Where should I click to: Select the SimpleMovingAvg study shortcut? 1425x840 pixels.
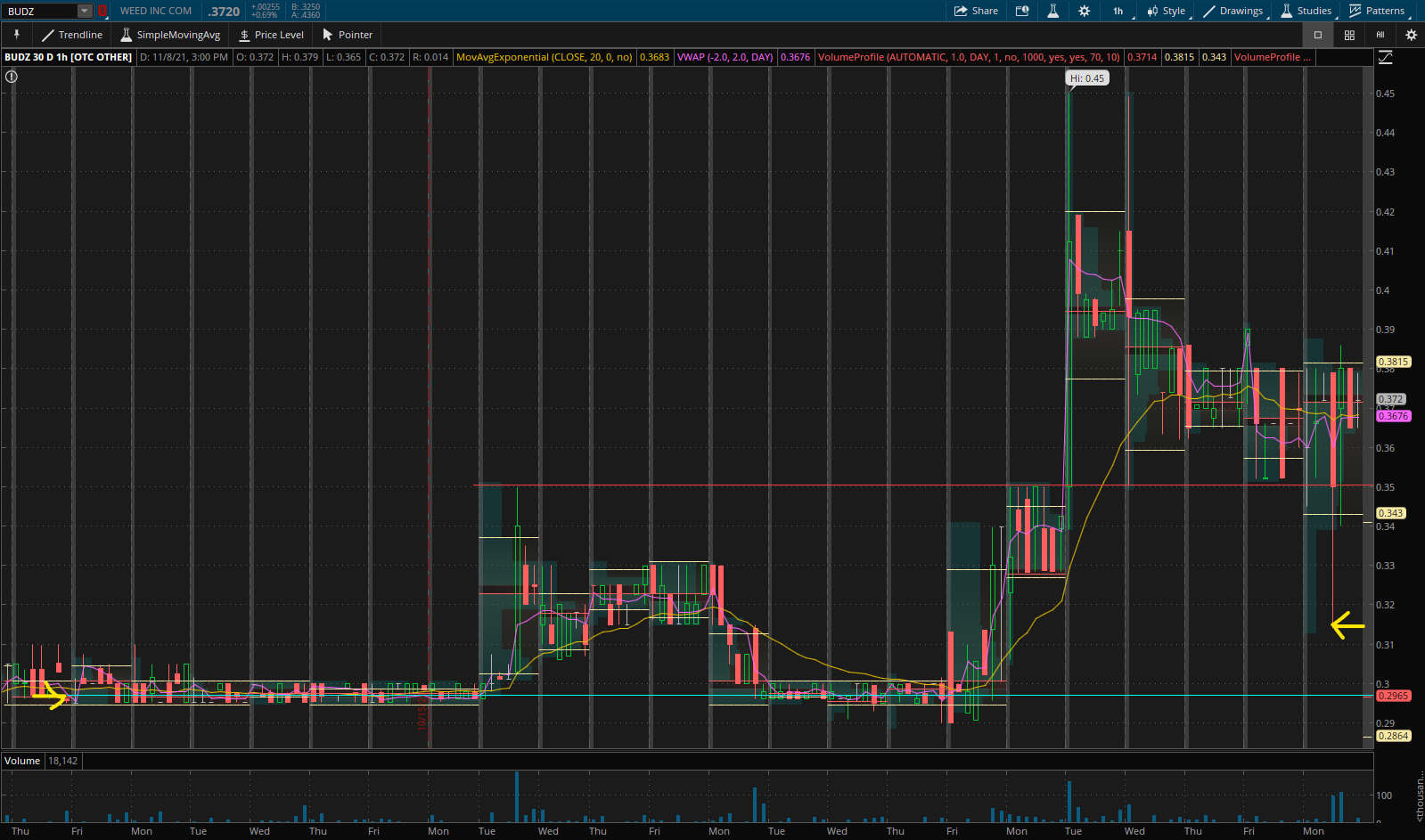[x=169, y=35]
